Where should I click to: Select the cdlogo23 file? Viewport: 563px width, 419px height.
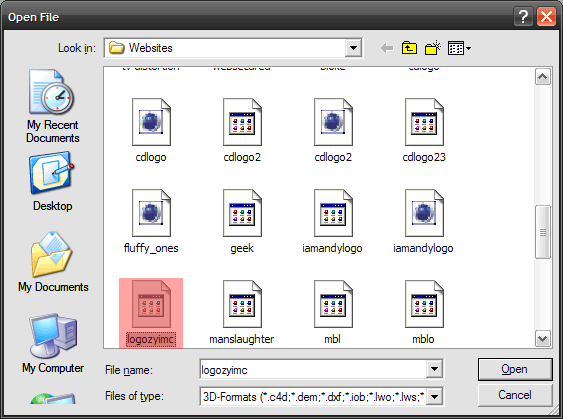pos(424,131)
